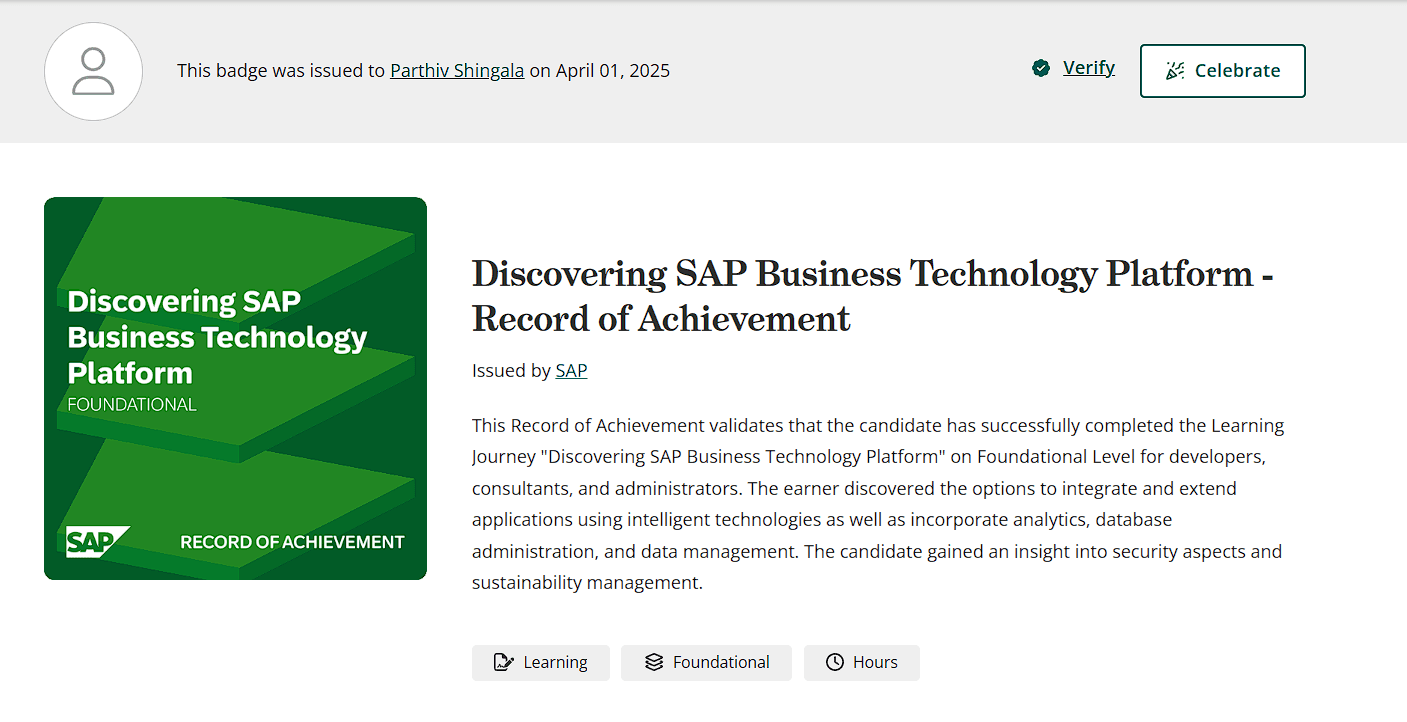Click 'RECORD OF ACHIEVEMENT' text on badge

point(292,542)
